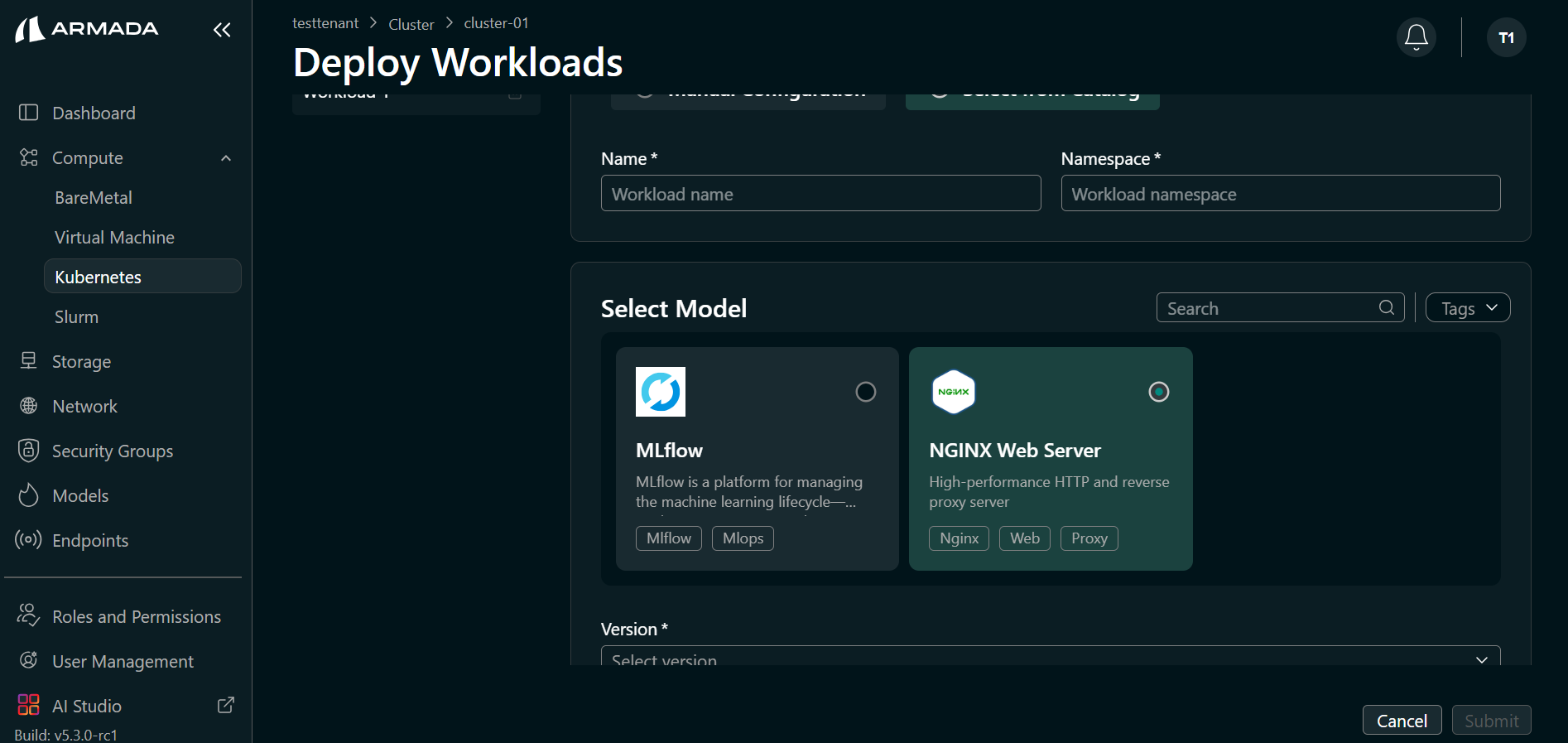Screen dimensions: 1568x743
Task: Click Build v5.3.0-rc1 text
Action: 65,735
